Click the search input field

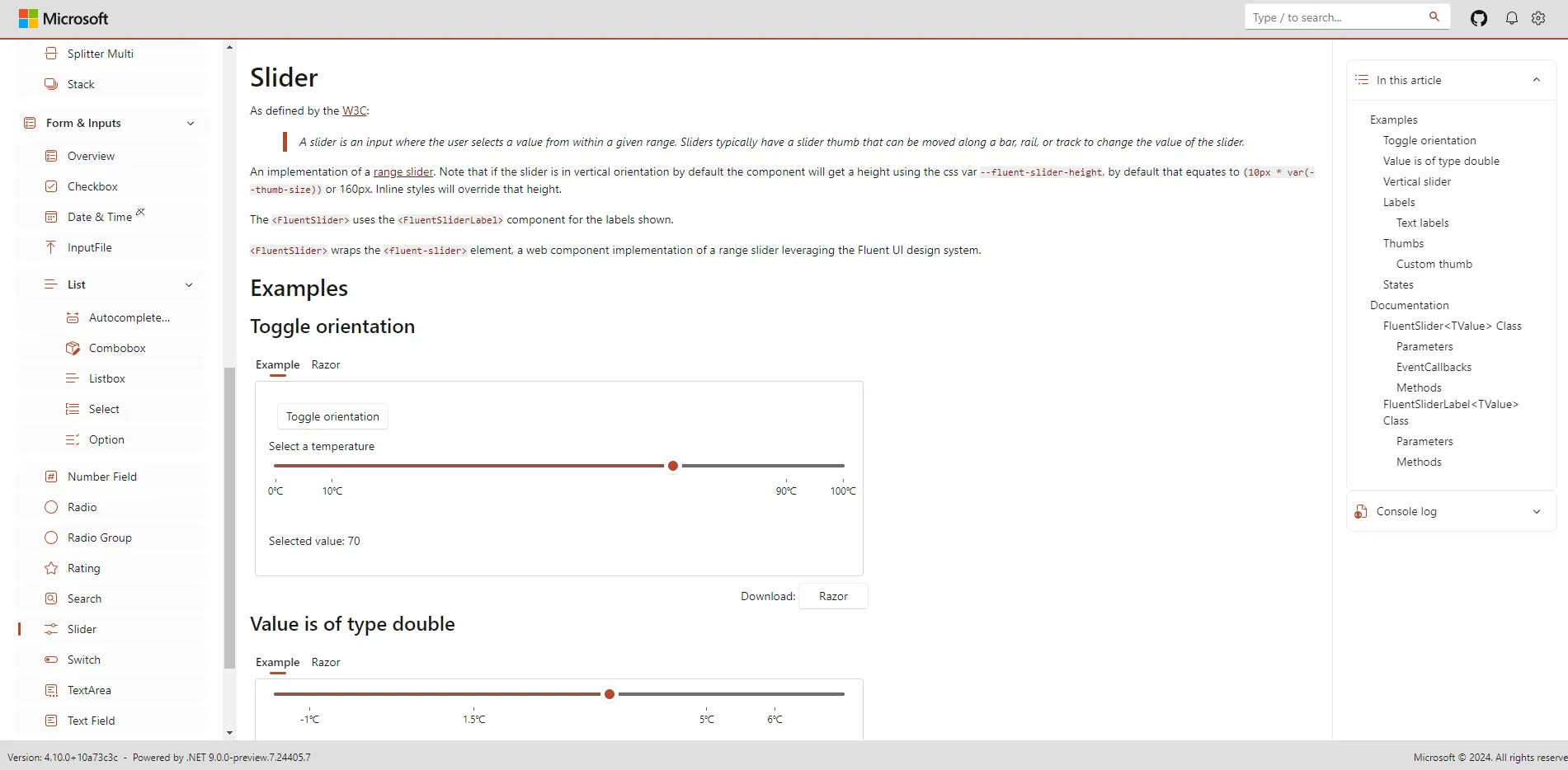click(x=1336, y=17)
